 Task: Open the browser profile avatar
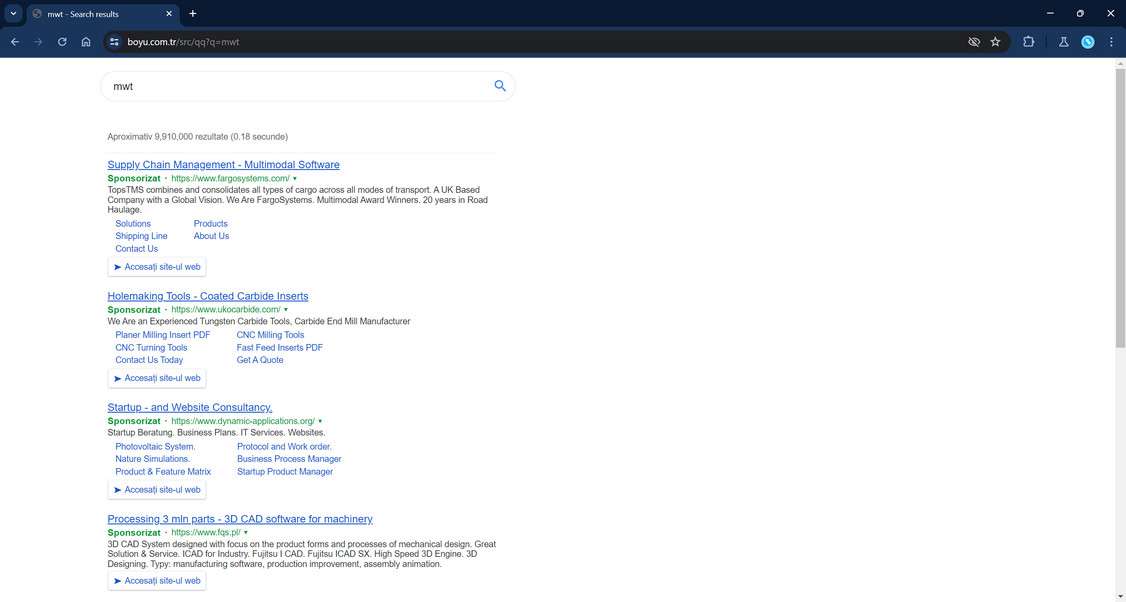(1088, 42)
